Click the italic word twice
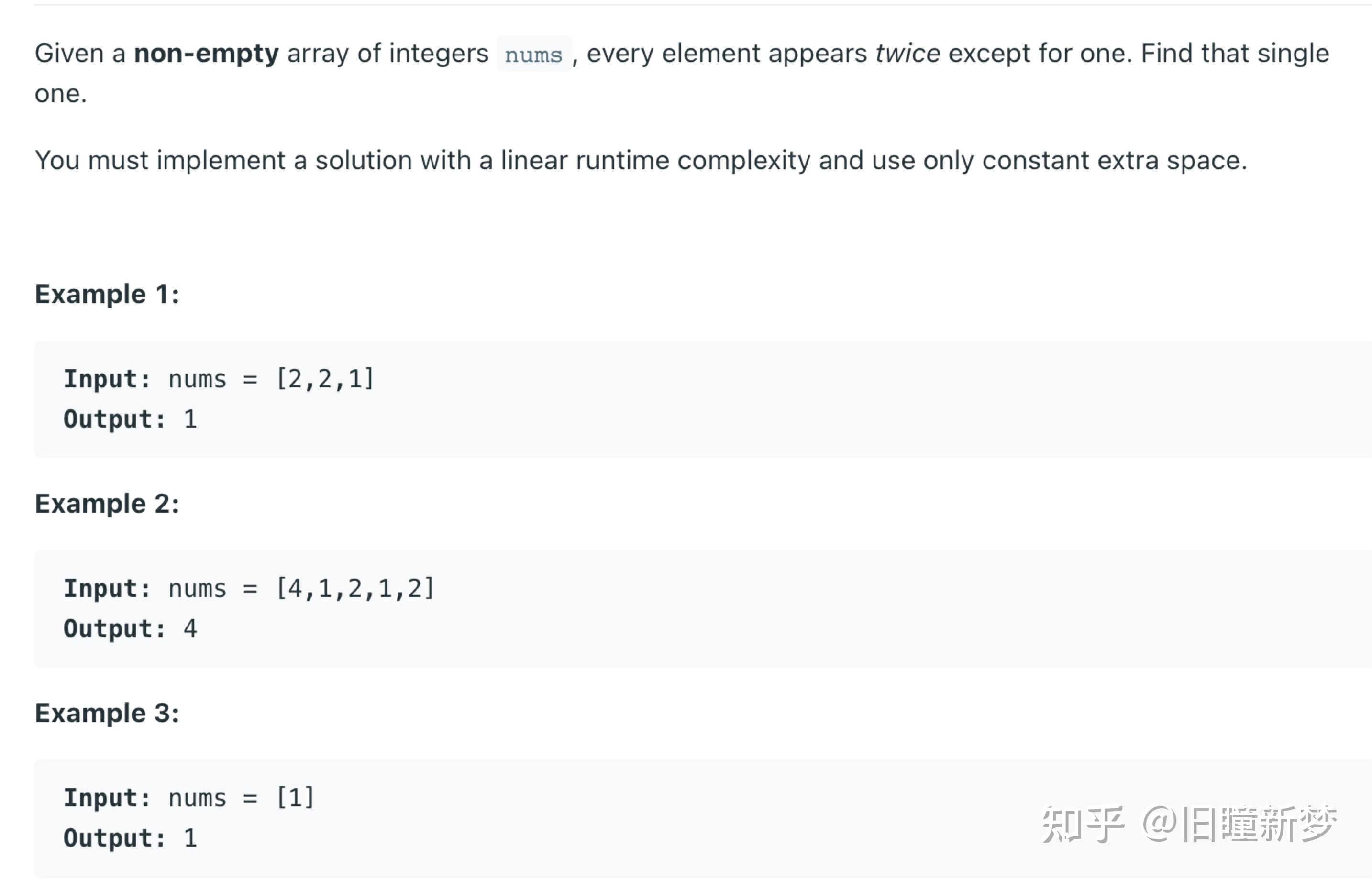 (x=907, y=53)
